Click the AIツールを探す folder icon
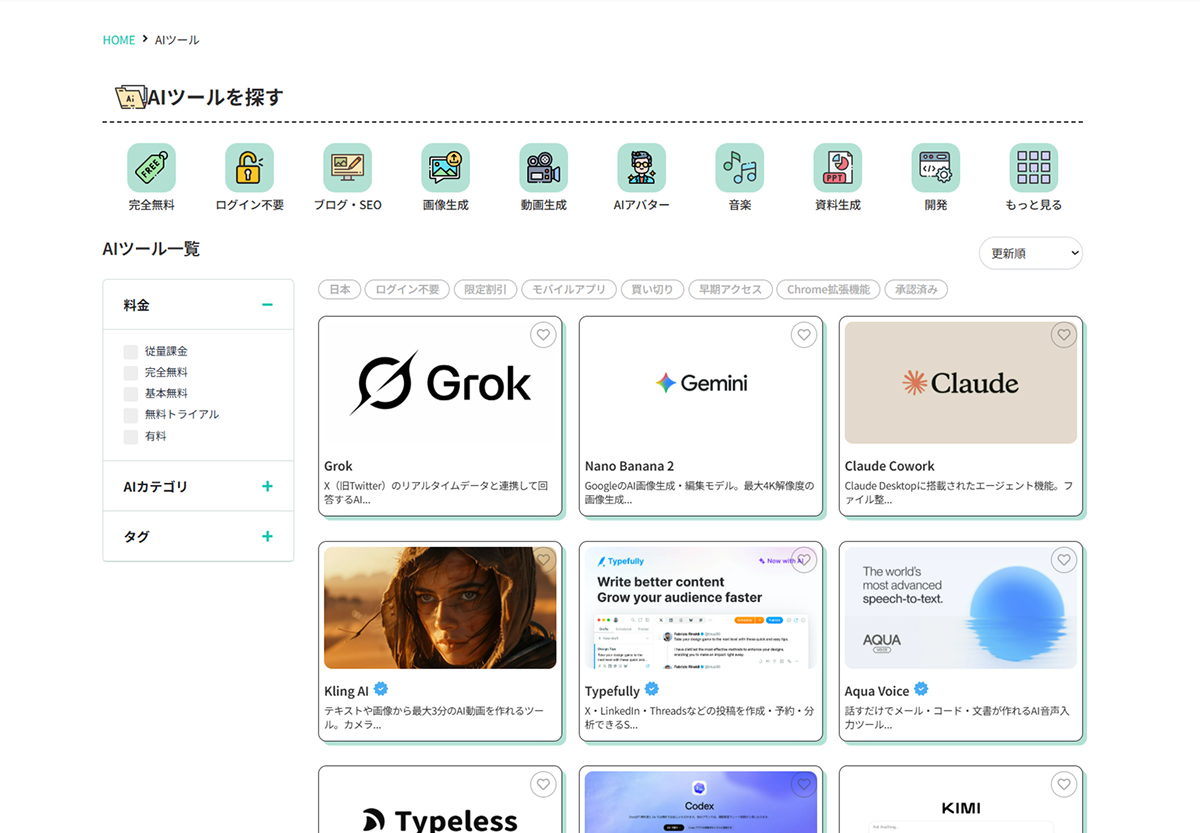The height and width of the screenshot is (833, 1200). tap(130, 97)
